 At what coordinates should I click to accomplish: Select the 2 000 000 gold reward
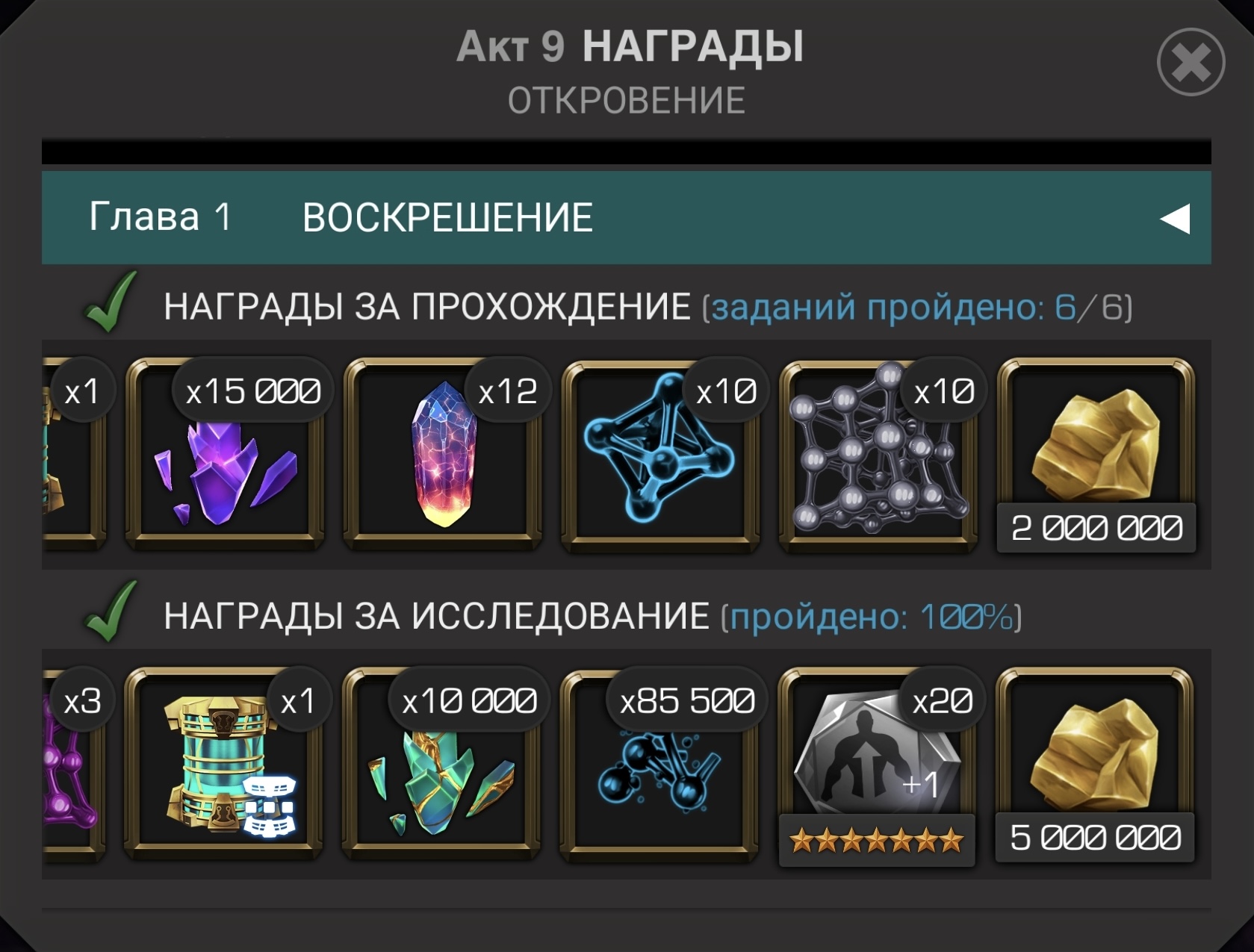pos(1096,455)
